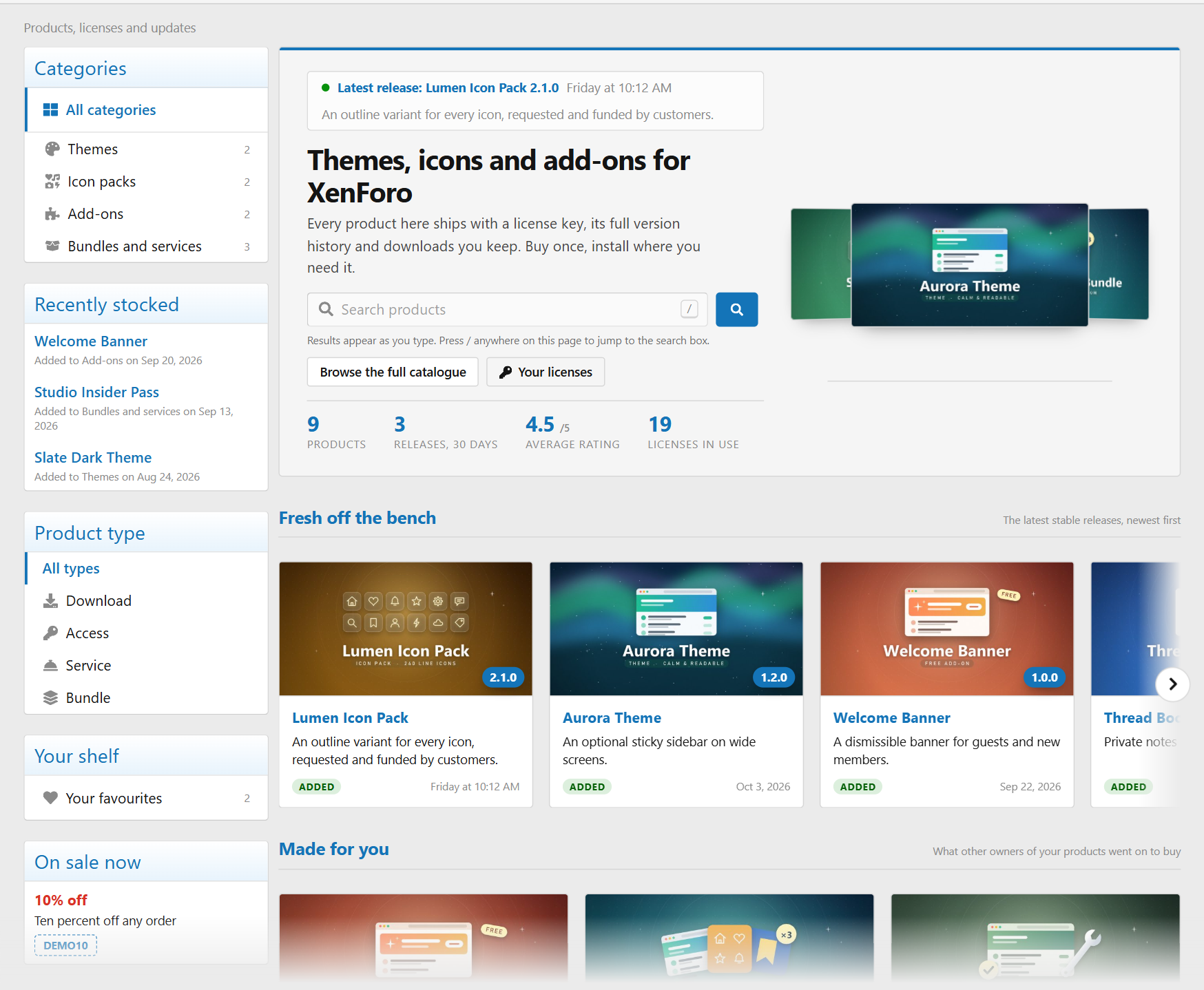Click the Icon packs shapes icon
This screenshot has height=990, width=1204.
[x=52, y=182]
